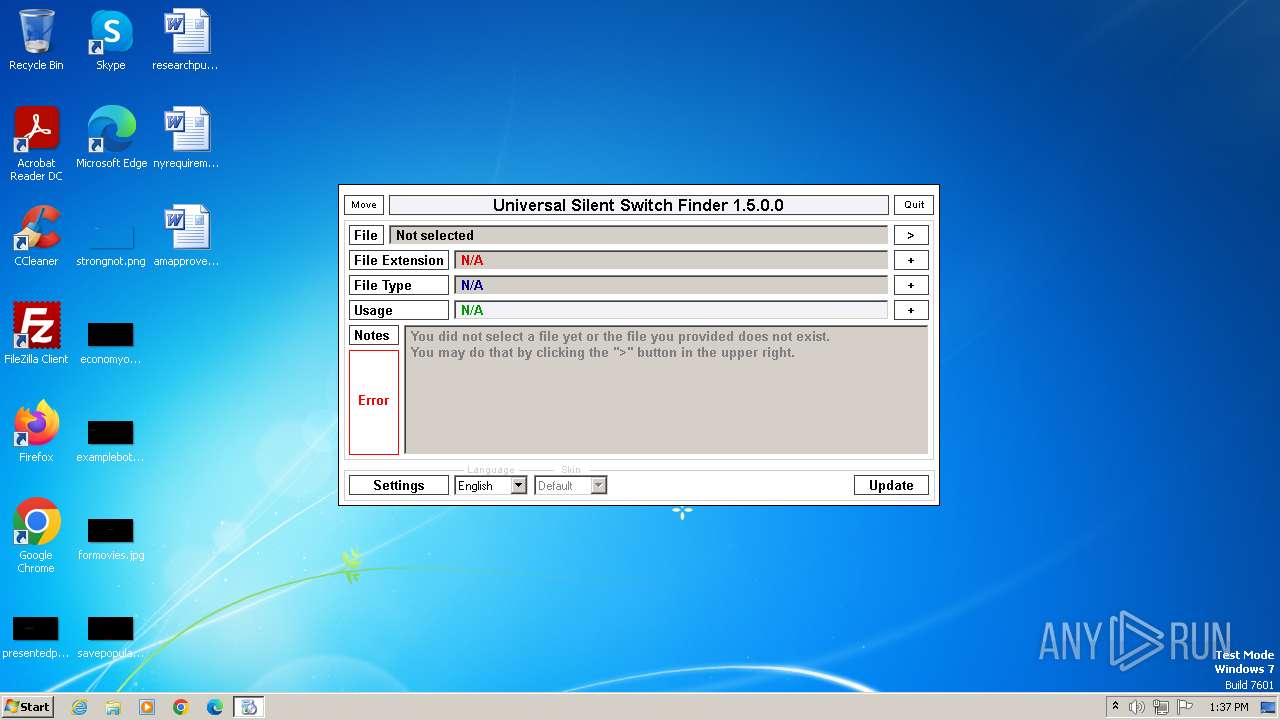Click inside the Notes message area
This screenshot has height=720, width=1280.
(666, 390)
